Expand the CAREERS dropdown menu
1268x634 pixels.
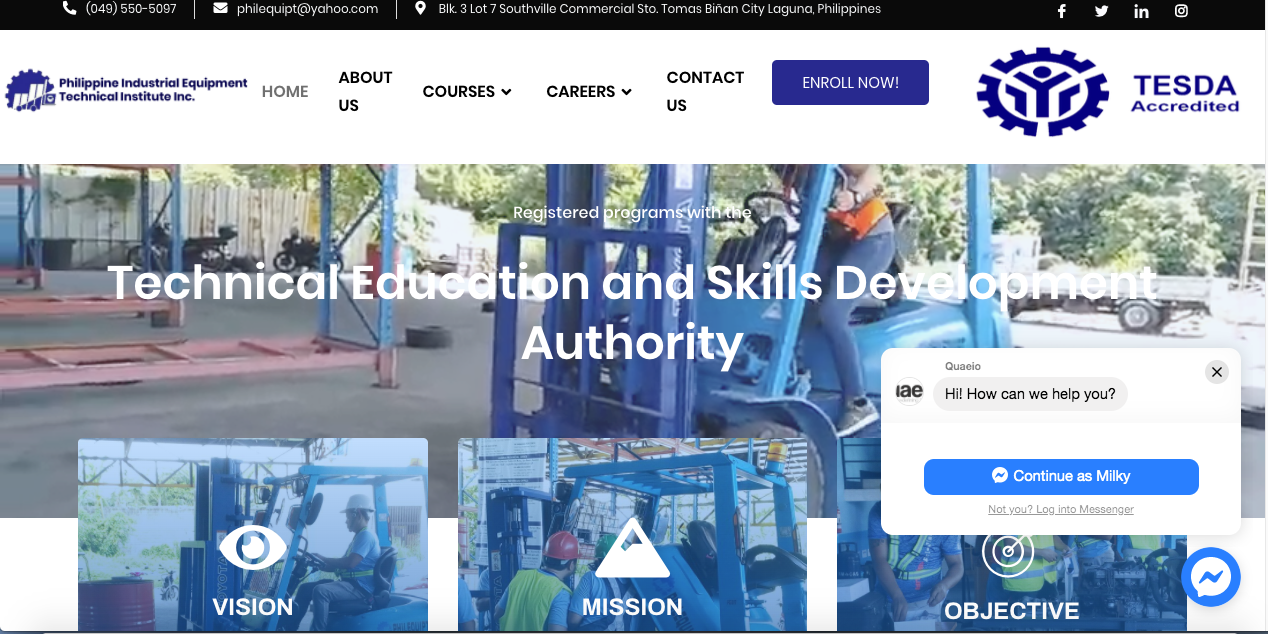click(589, 91)
